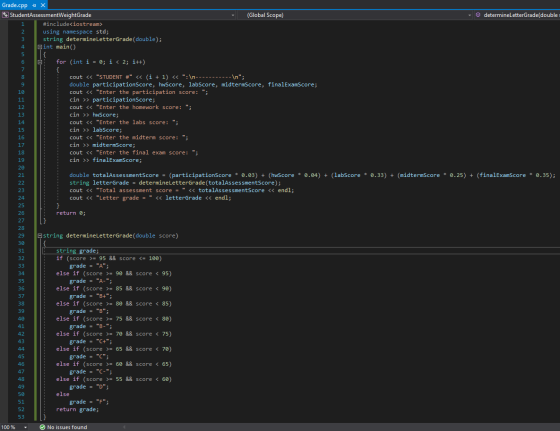Click the determineLetterGrade member icon

click(x=478, y=15)
